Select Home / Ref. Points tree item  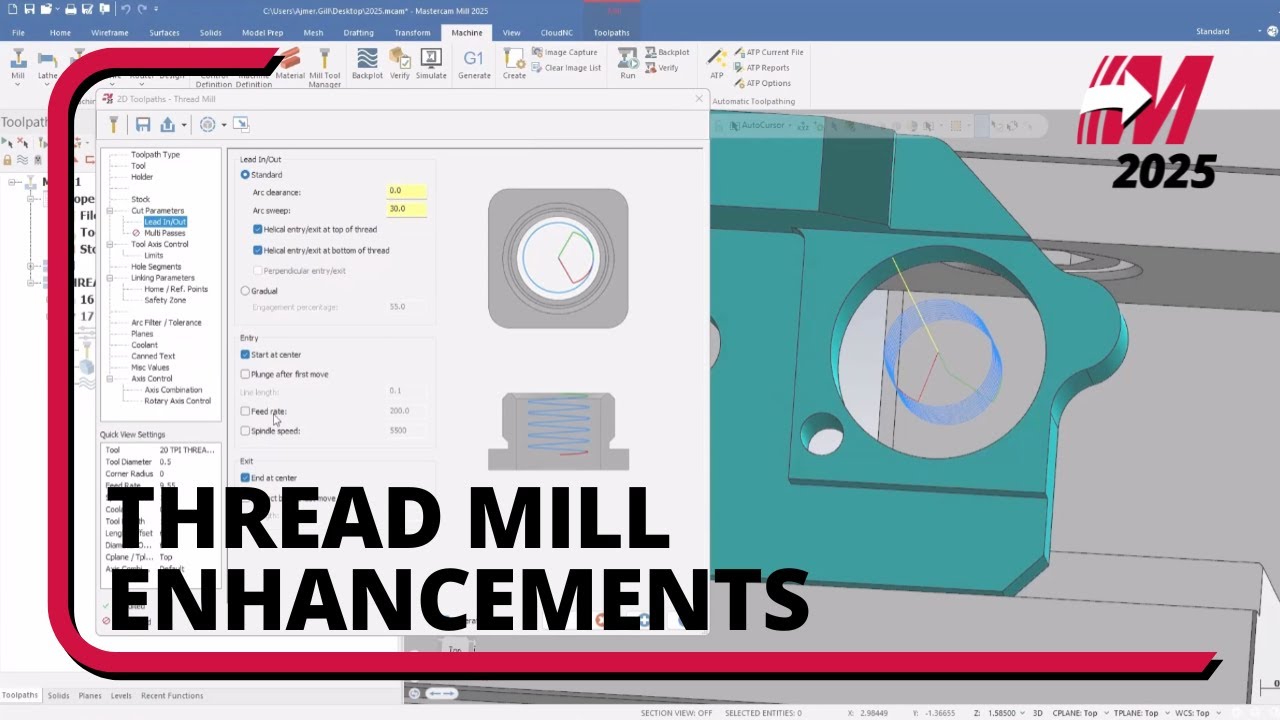click(176, 289)
